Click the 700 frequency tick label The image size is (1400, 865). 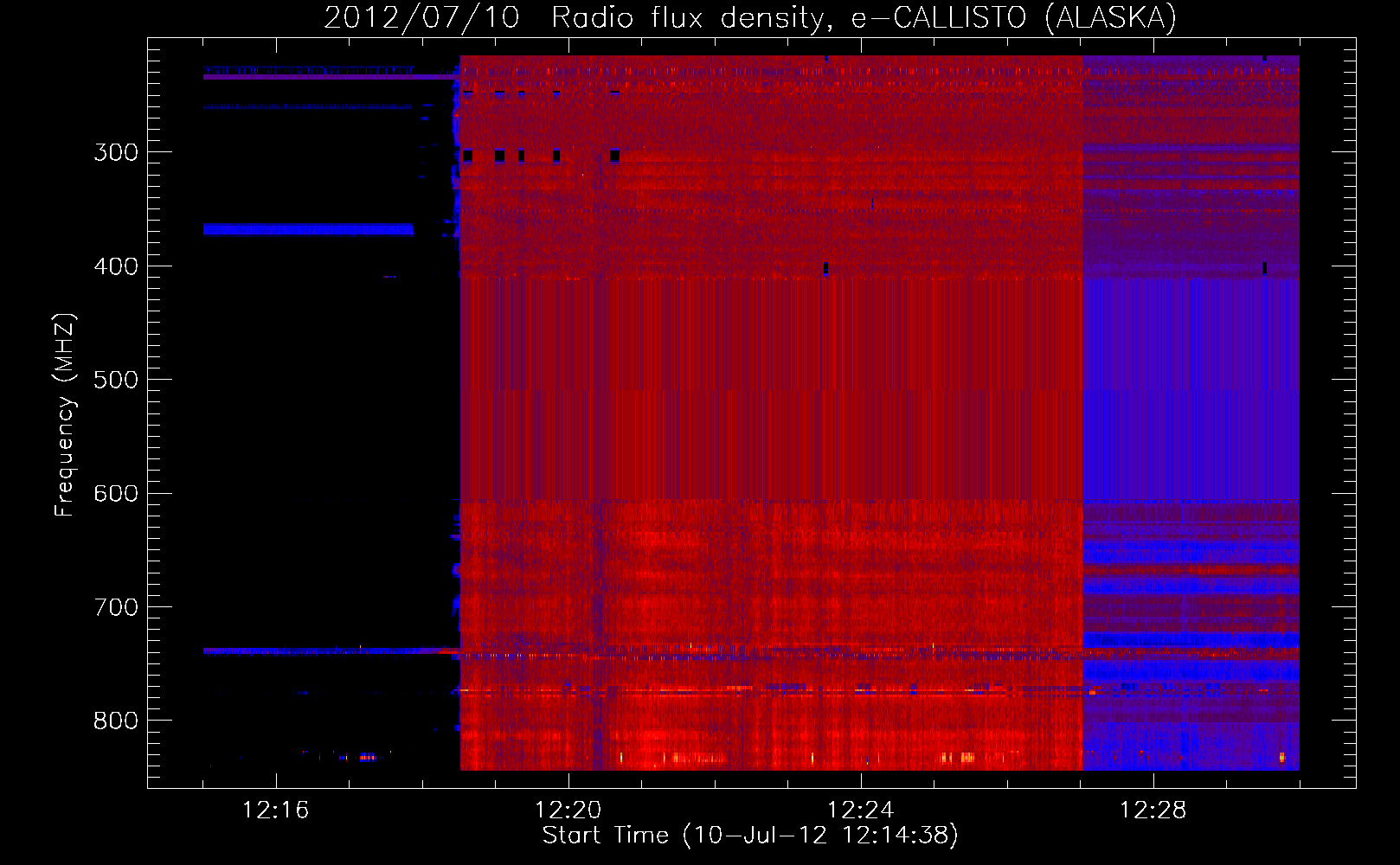coord(116,607)
